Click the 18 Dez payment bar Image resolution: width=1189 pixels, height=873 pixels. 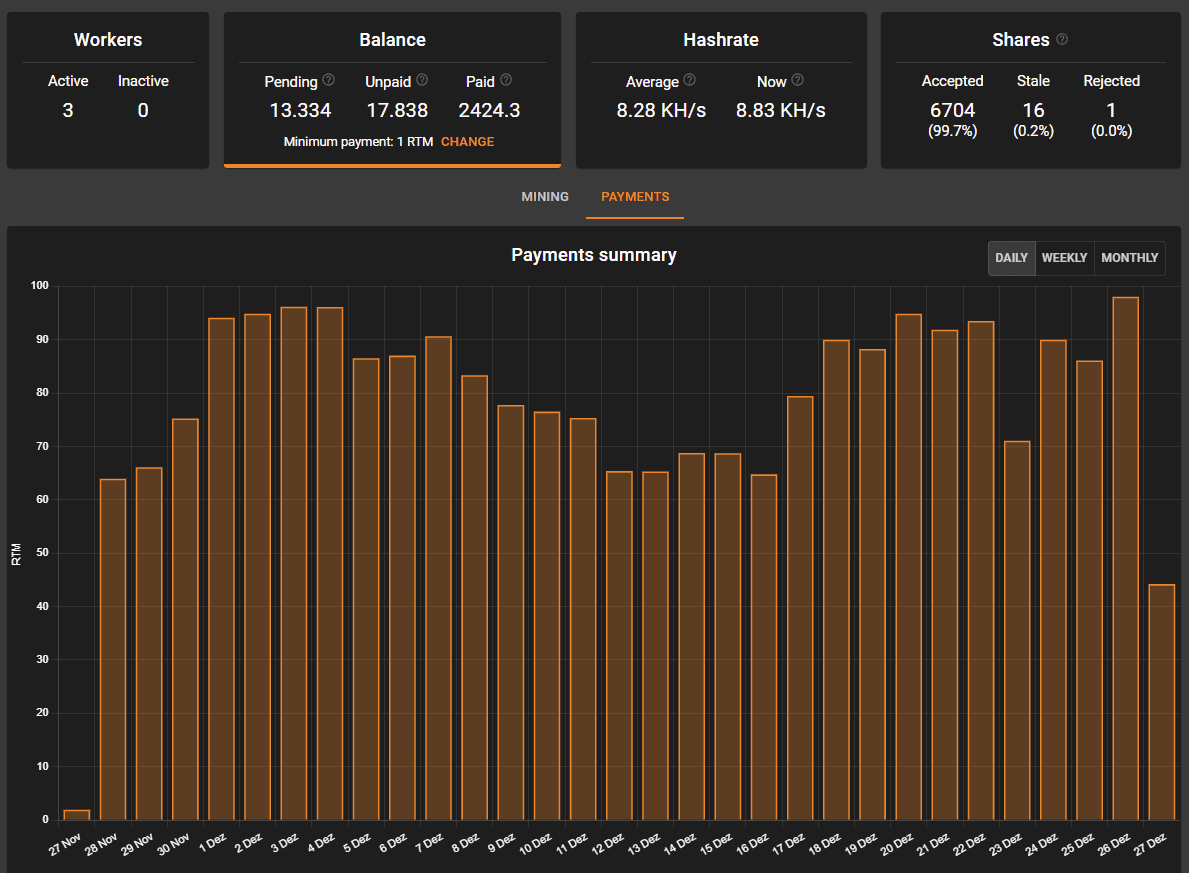click(836, 580)
